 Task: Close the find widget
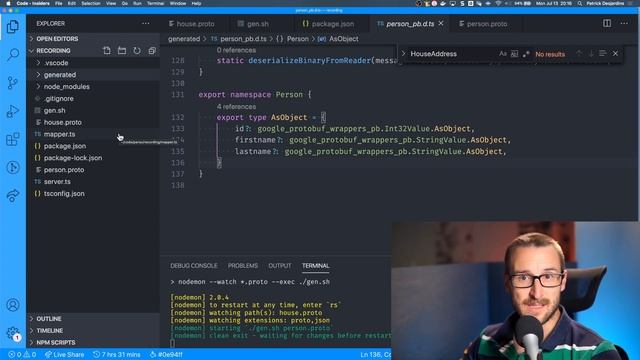point(615,53)
